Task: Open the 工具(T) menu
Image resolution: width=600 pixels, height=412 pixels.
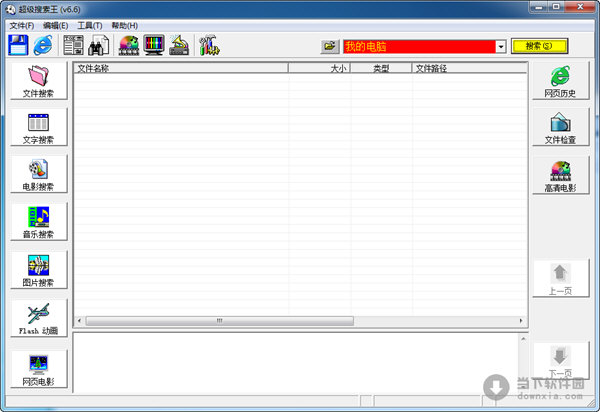Action: (90, 26)
